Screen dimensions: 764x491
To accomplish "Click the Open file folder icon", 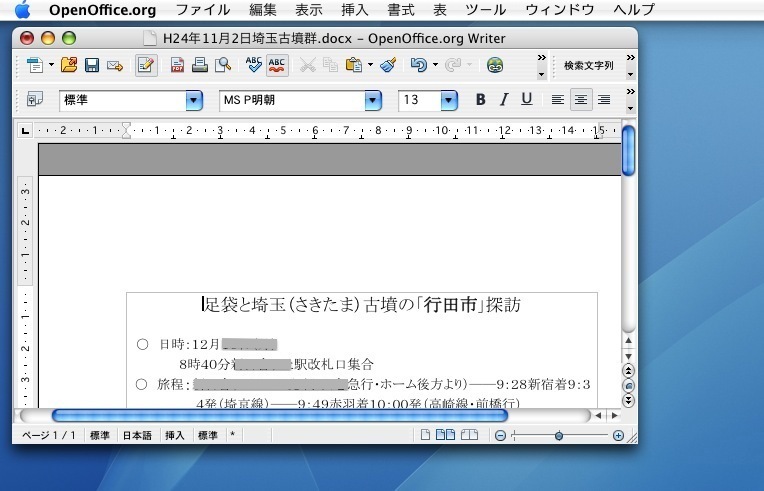I will tap(69, 65).
